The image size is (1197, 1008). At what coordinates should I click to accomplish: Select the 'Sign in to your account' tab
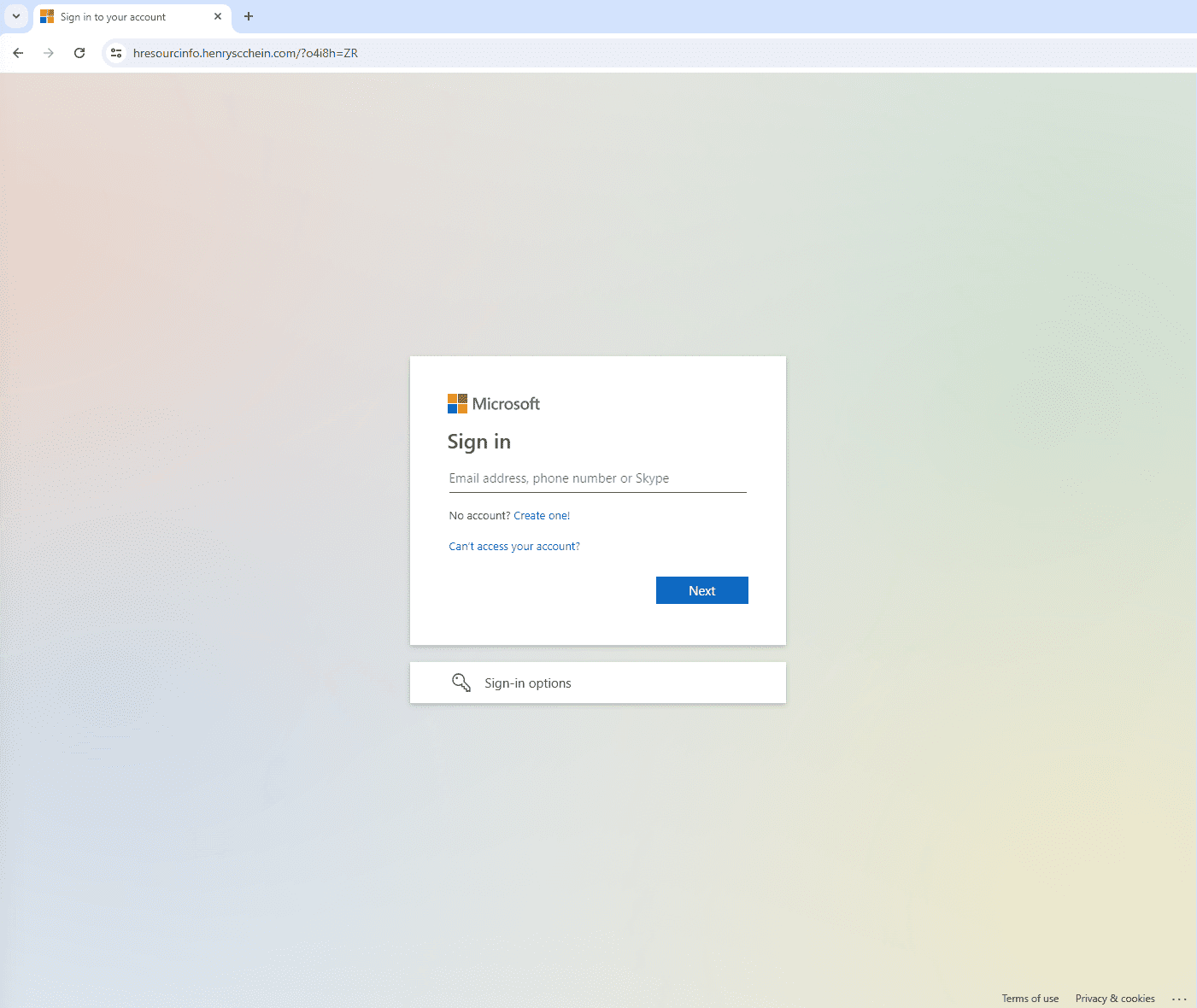pos(132,17)
